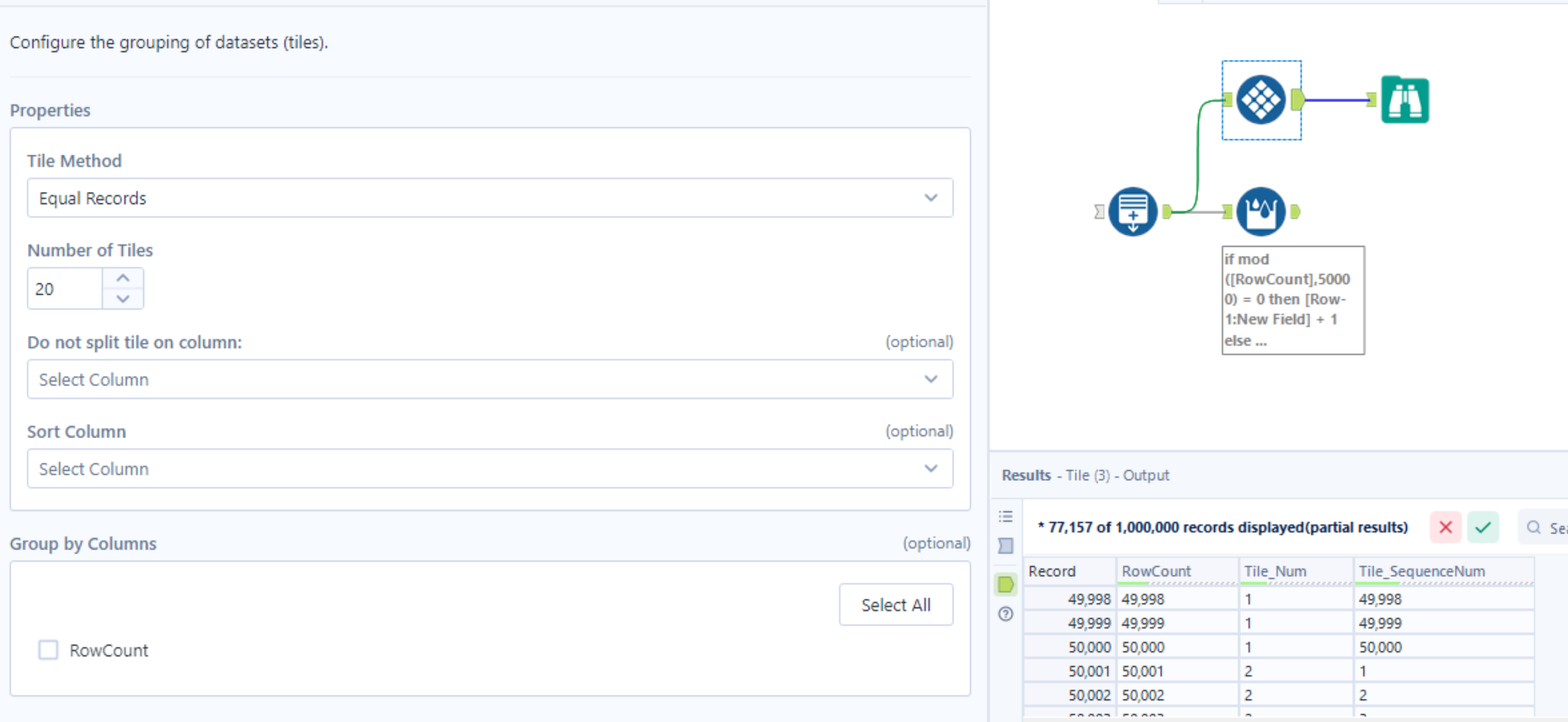Select the Multi-Row Formula tool icon

click(1260, 211)
